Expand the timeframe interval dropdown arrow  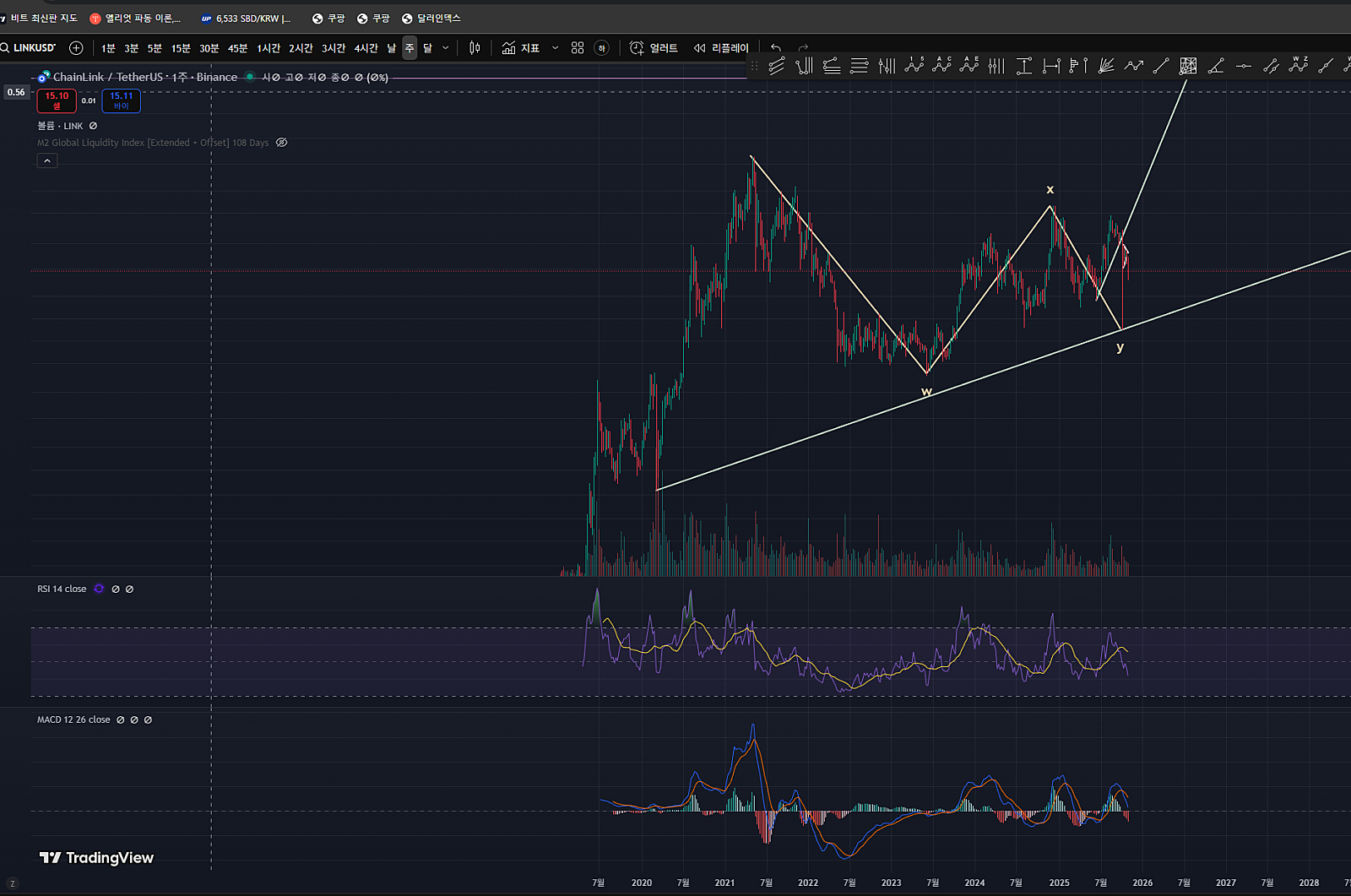446,48
